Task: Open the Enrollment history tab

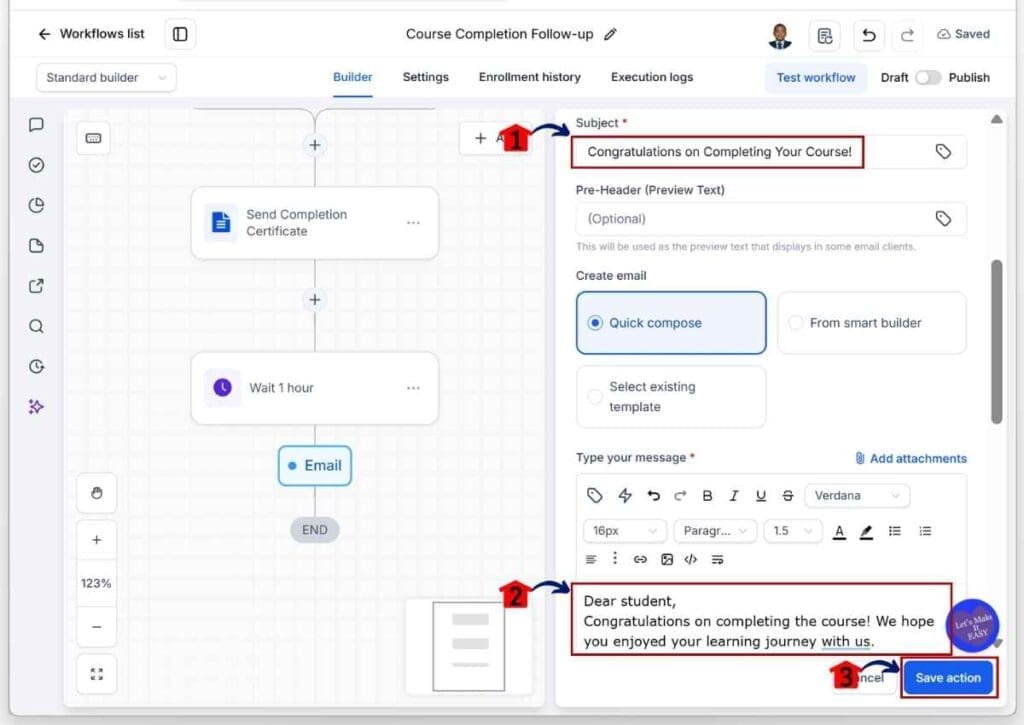Action: coord(530,77)
